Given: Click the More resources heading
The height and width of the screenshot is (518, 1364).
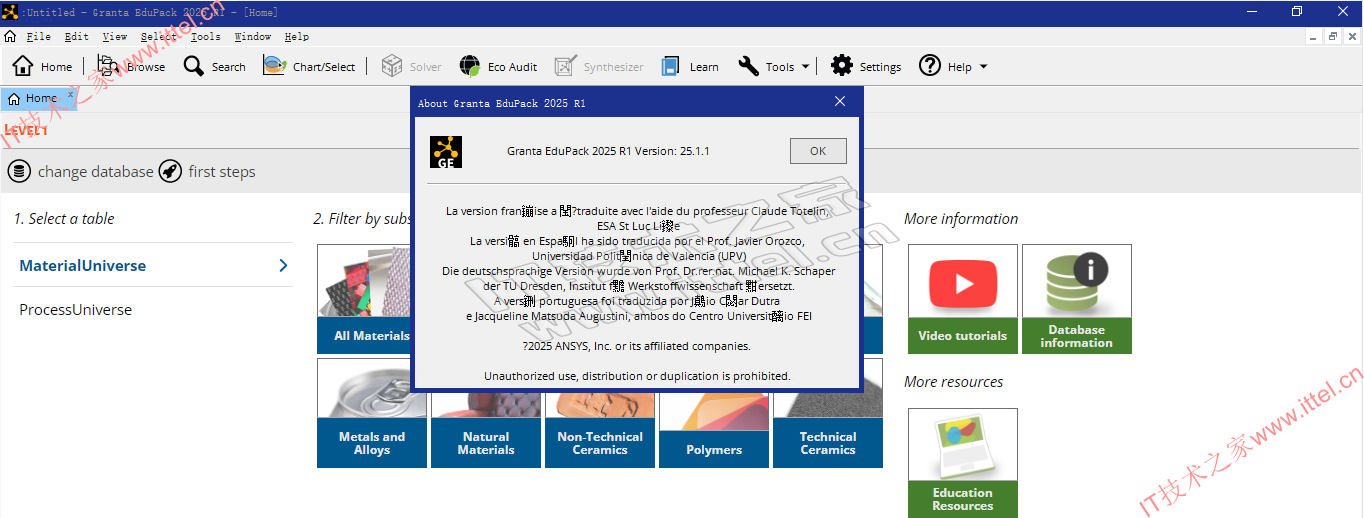Looking at the screenshot, I should (954, 381).
